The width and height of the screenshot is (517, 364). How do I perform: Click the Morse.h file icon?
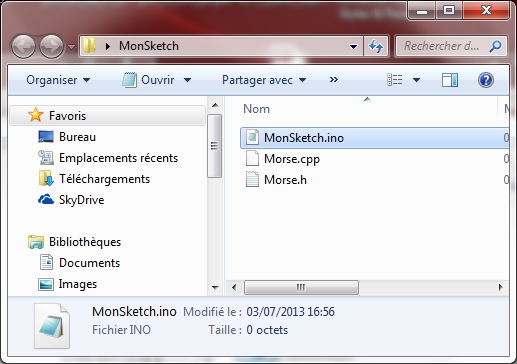(252, 179)
